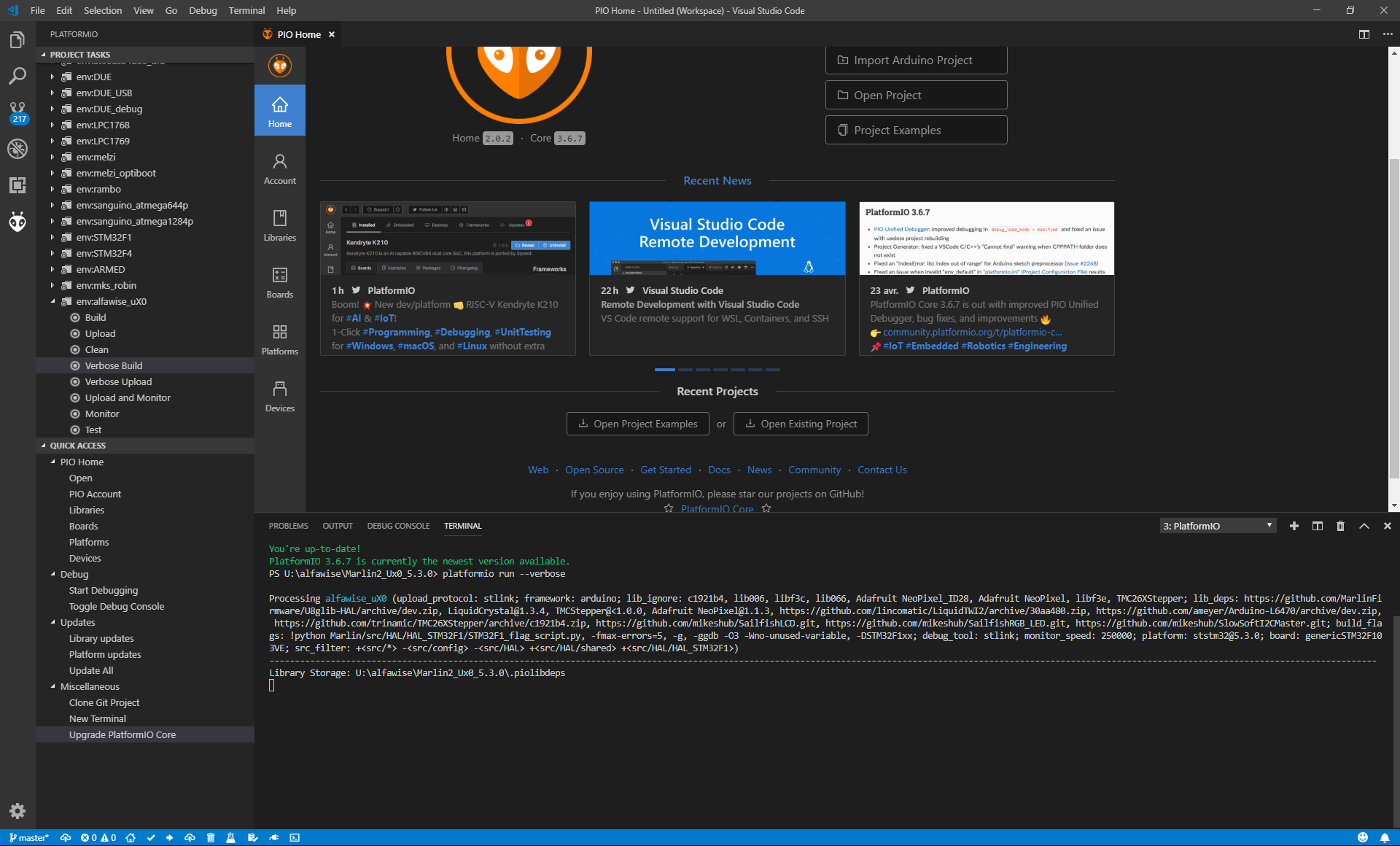Click the Open Existing Project button
The image size is (1400, 846).
801,424
